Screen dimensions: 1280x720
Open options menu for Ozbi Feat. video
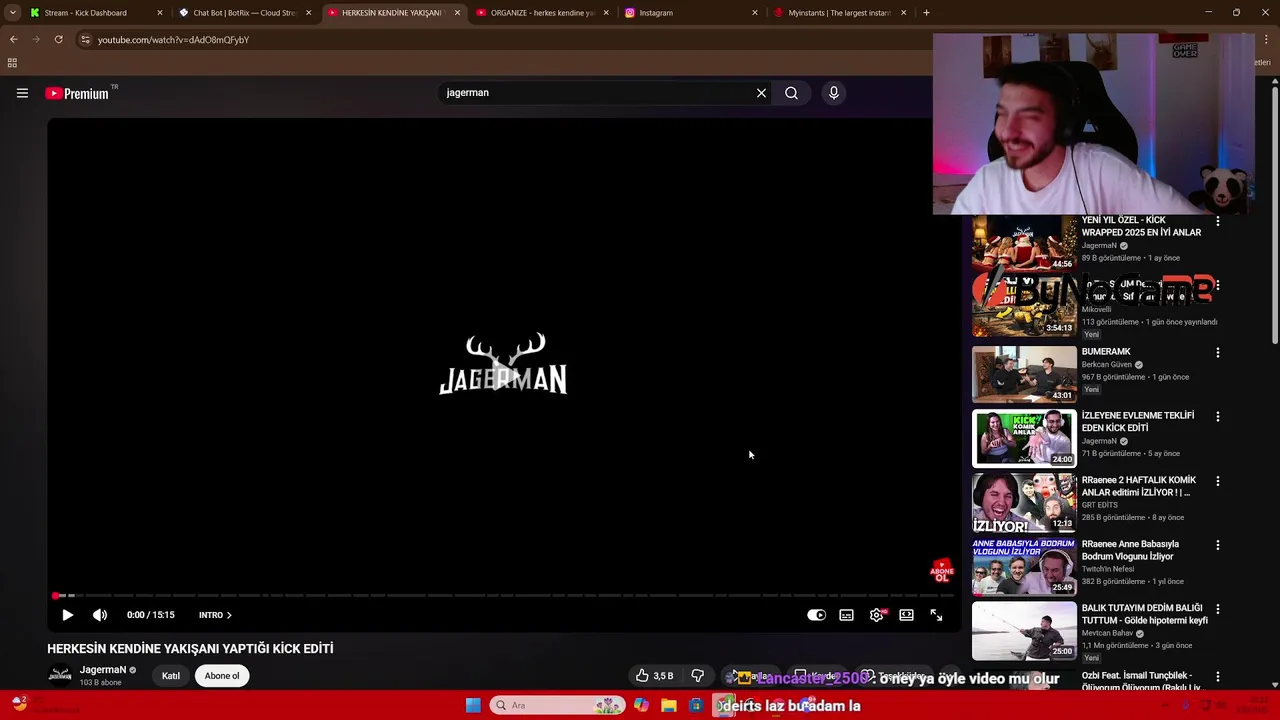click(1217, 677)
